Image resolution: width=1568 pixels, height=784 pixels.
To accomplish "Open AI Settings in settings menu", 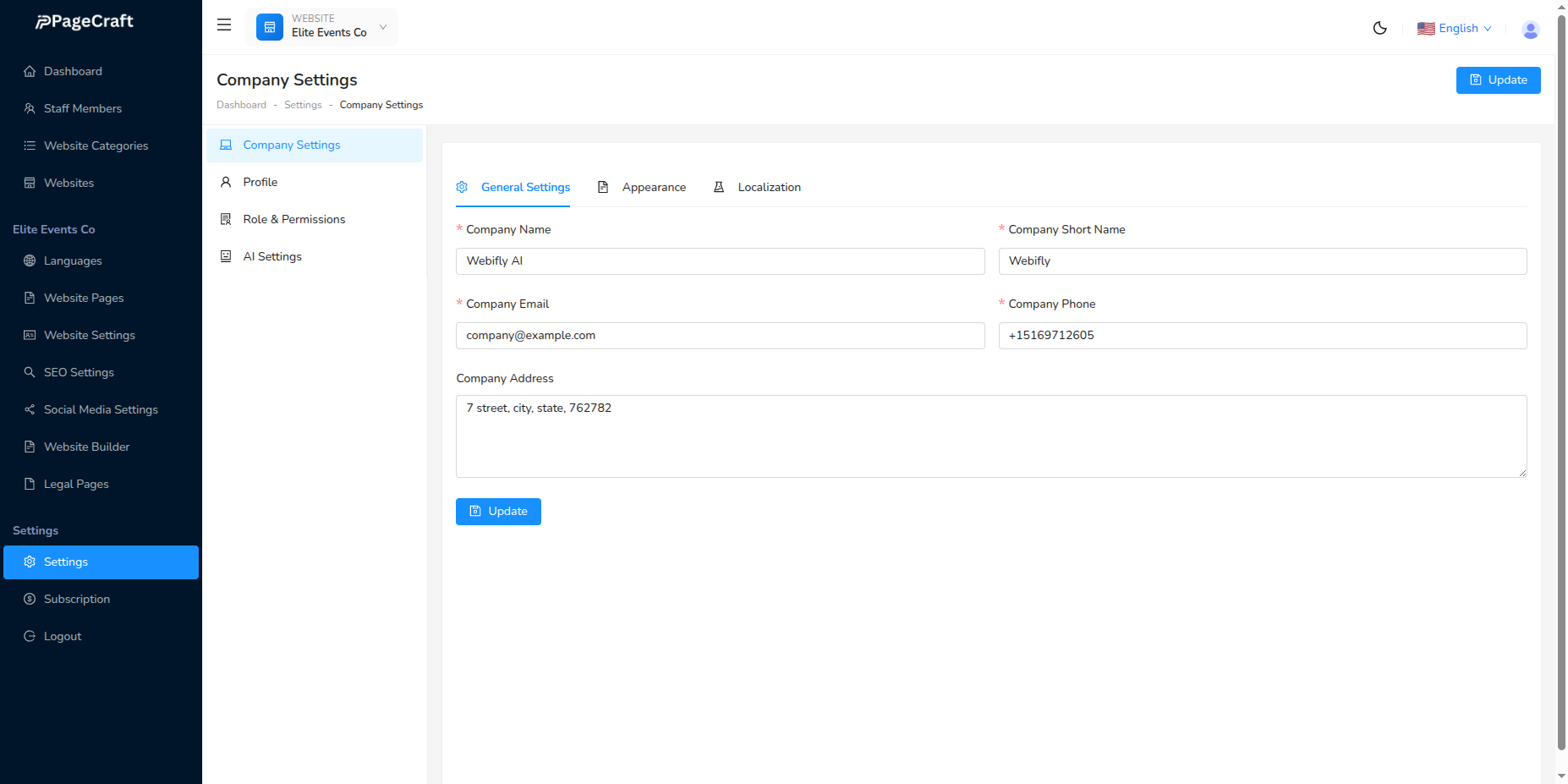I will click(271, 257).
